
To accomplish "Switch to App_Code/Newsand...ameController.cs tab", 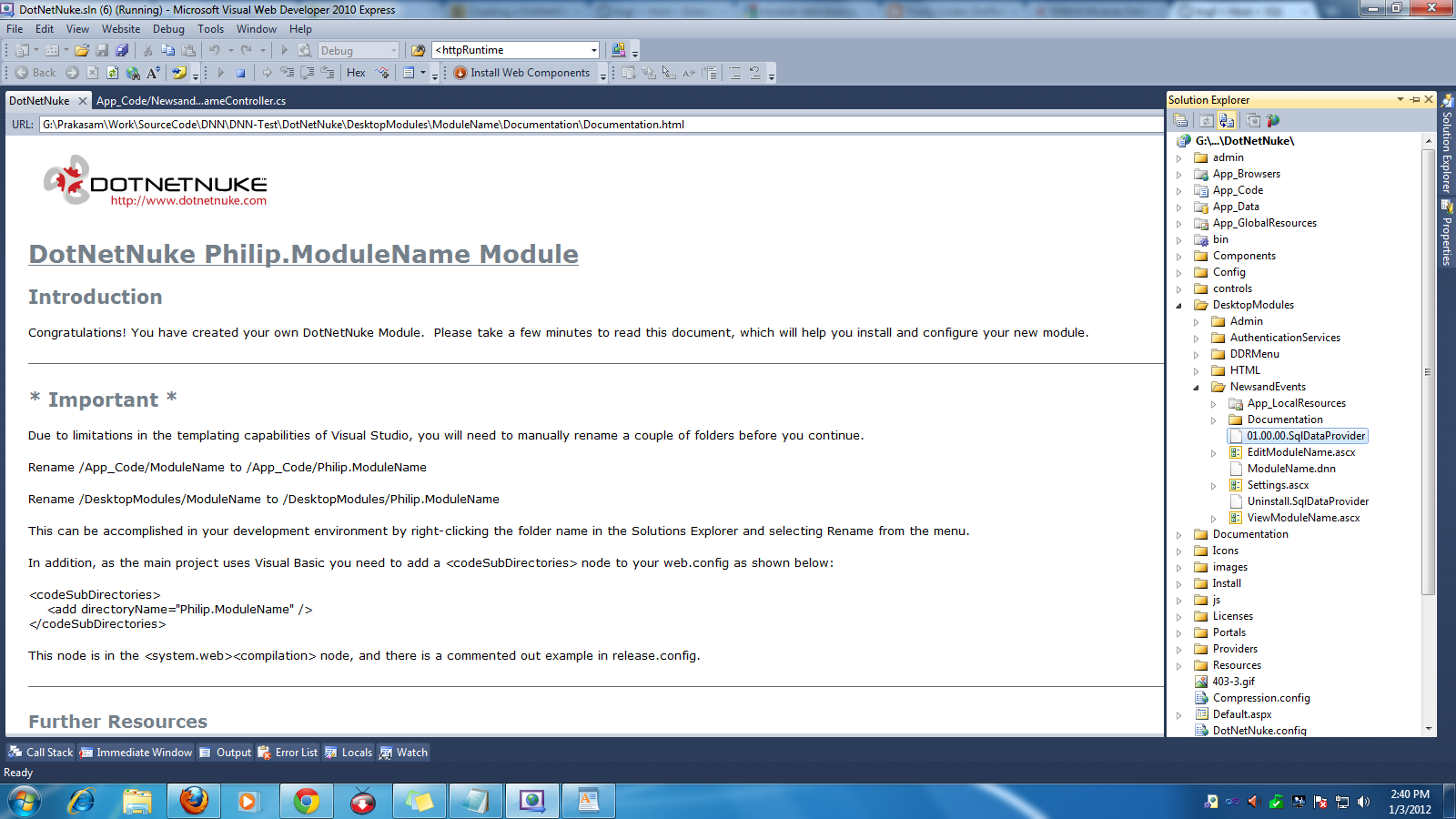I will click(x=191, y=101).
